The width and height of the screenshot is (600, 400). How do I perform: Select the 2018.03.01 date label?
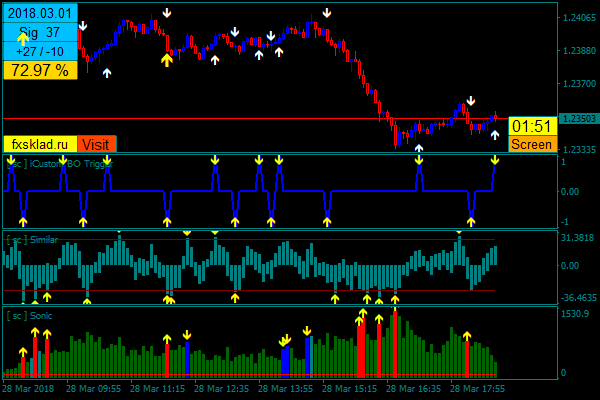tap(40, 13)
